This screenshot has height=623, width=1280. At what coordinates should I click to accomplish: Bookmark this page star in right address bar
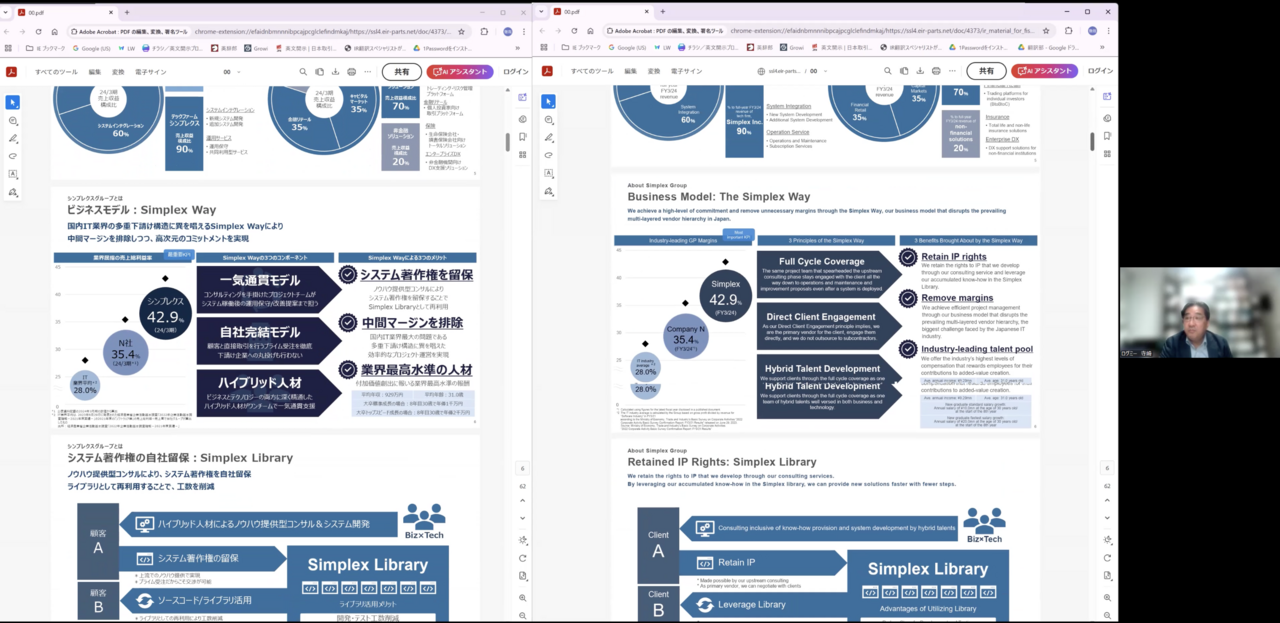[x=1048, y=32]
